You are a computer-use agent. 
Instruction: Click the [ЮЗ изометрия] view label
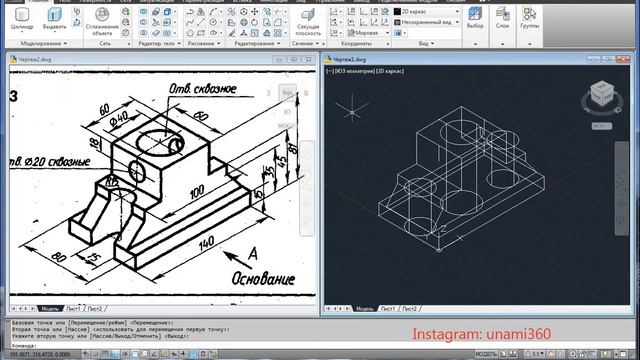click(354, 71)
